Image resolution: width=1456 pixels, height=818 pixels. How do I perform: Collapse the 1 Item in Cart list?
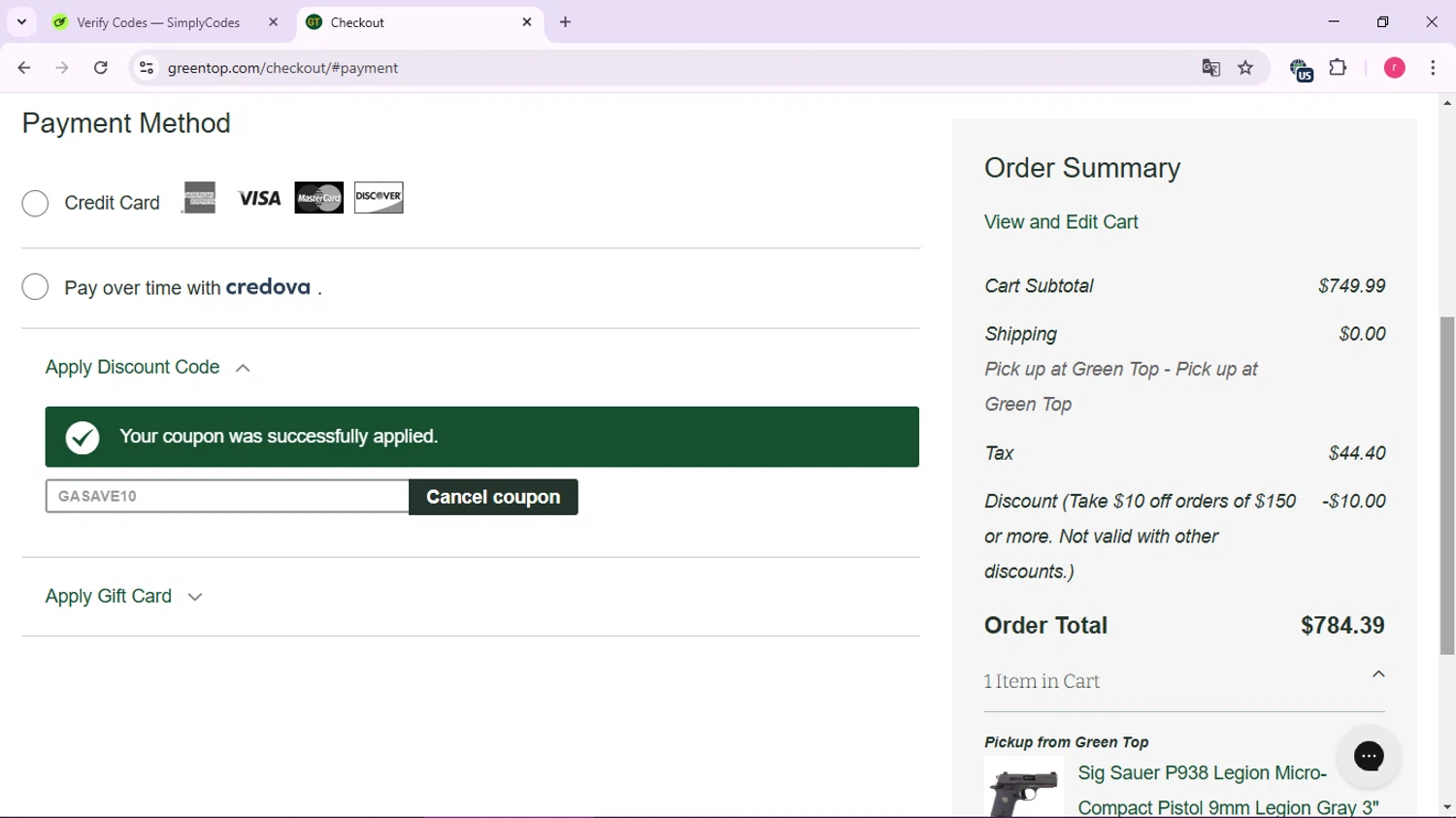1378,674
